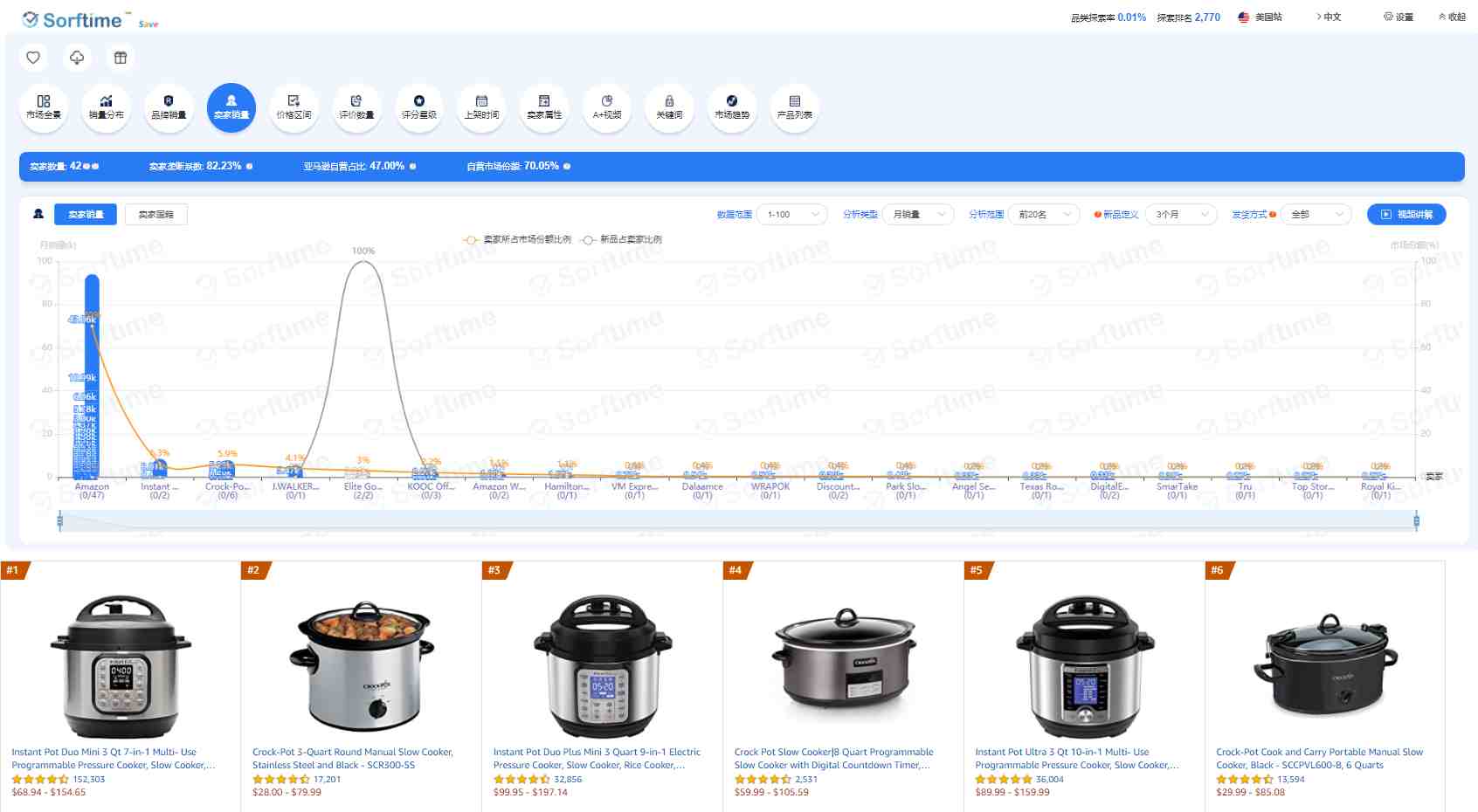The height and width of the screenshot is (812, 1478).
Task: Open the 价格区间 price range icon
Action: tap(294, 107)
